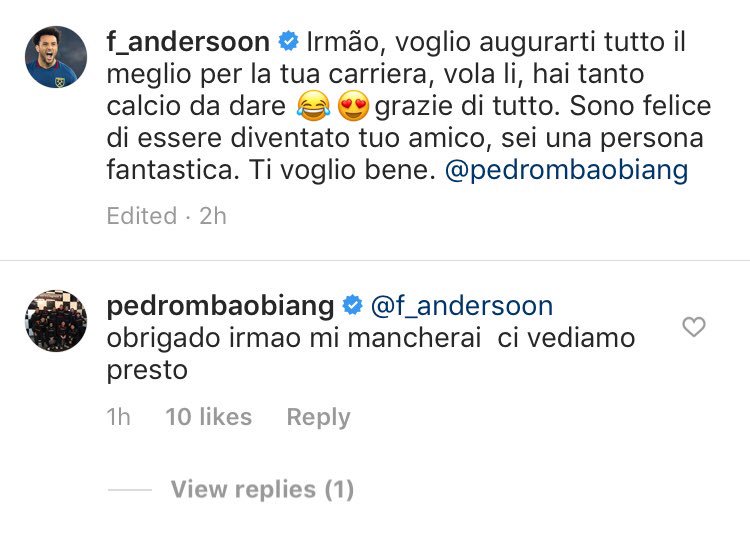Open the @pedrombaobiang mention link
This screenshot has height=535, width=750.
coord(566,170)
